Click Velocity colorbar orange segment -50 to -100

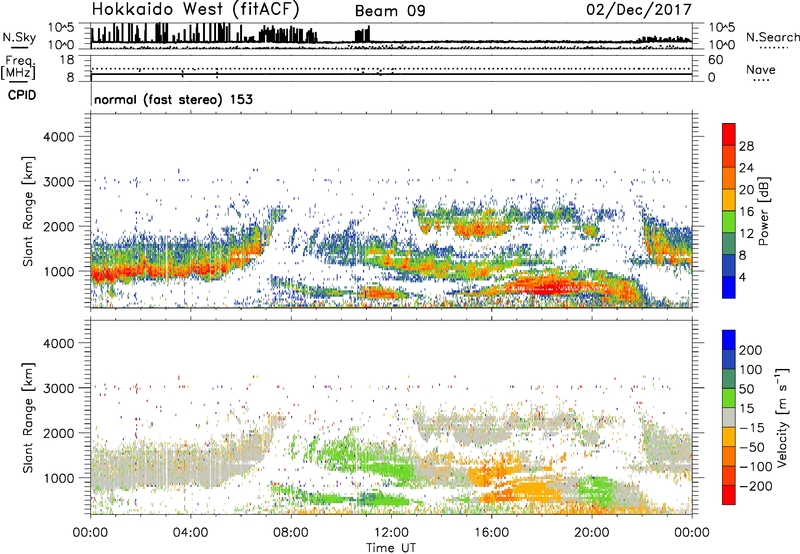coord(729,456)
